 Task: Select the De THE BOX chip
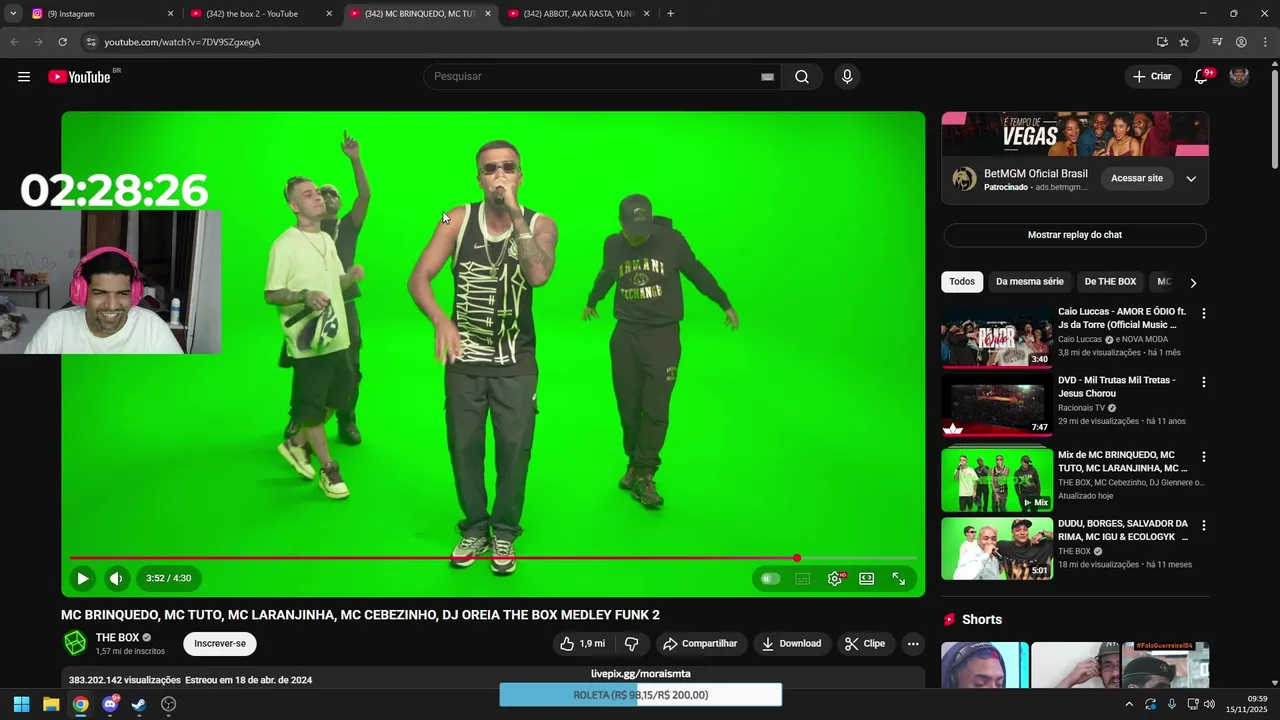point(1110,282)
